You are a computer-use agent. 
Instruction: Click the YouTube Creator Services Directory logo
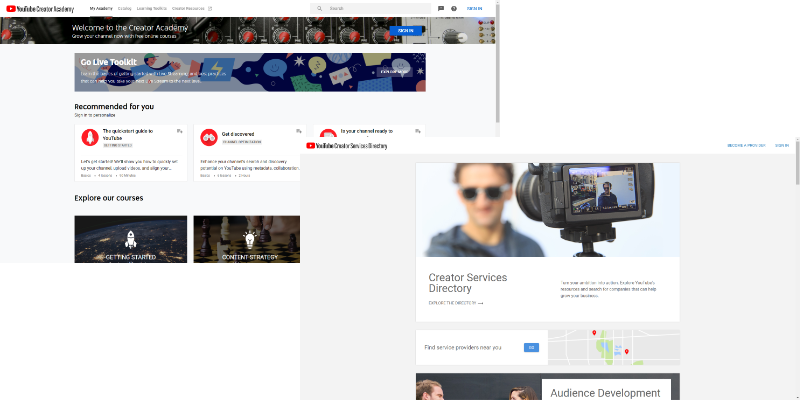click(347, 146)
